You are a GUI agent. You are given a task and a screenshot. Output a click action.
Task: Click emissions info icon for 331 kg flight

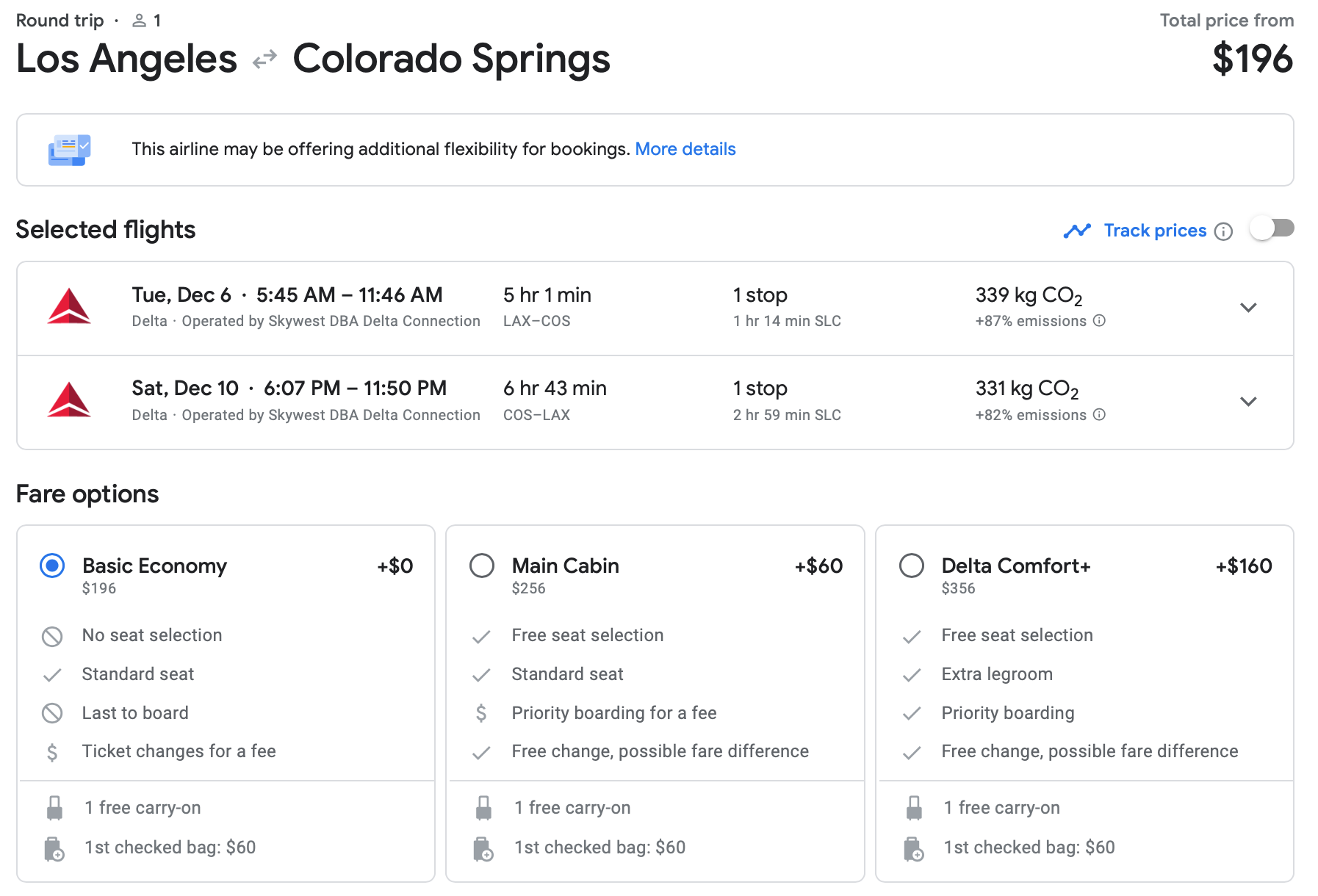(1099, 415)
